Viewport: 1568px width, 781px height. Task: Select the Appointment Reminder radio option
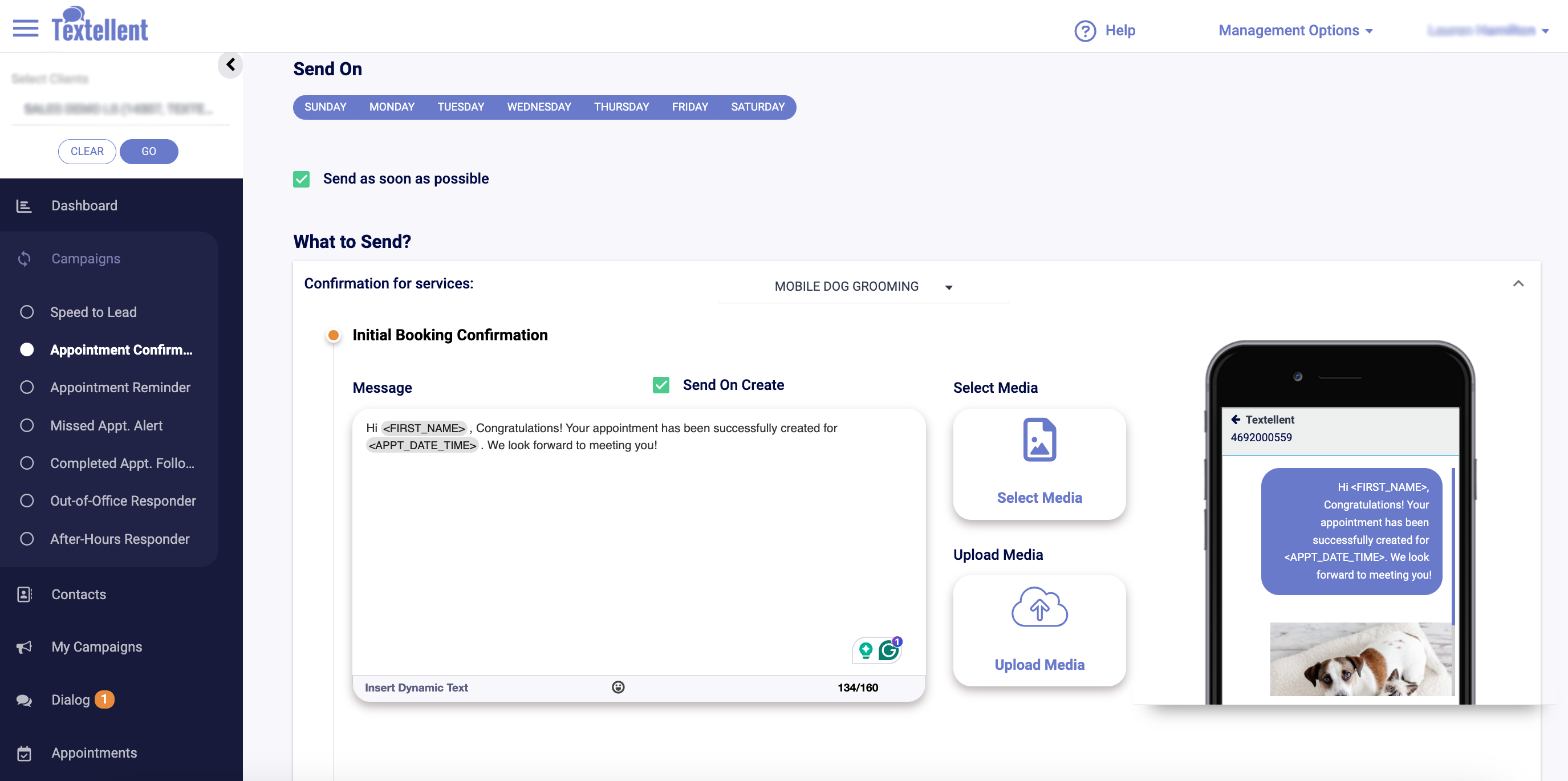27,387
